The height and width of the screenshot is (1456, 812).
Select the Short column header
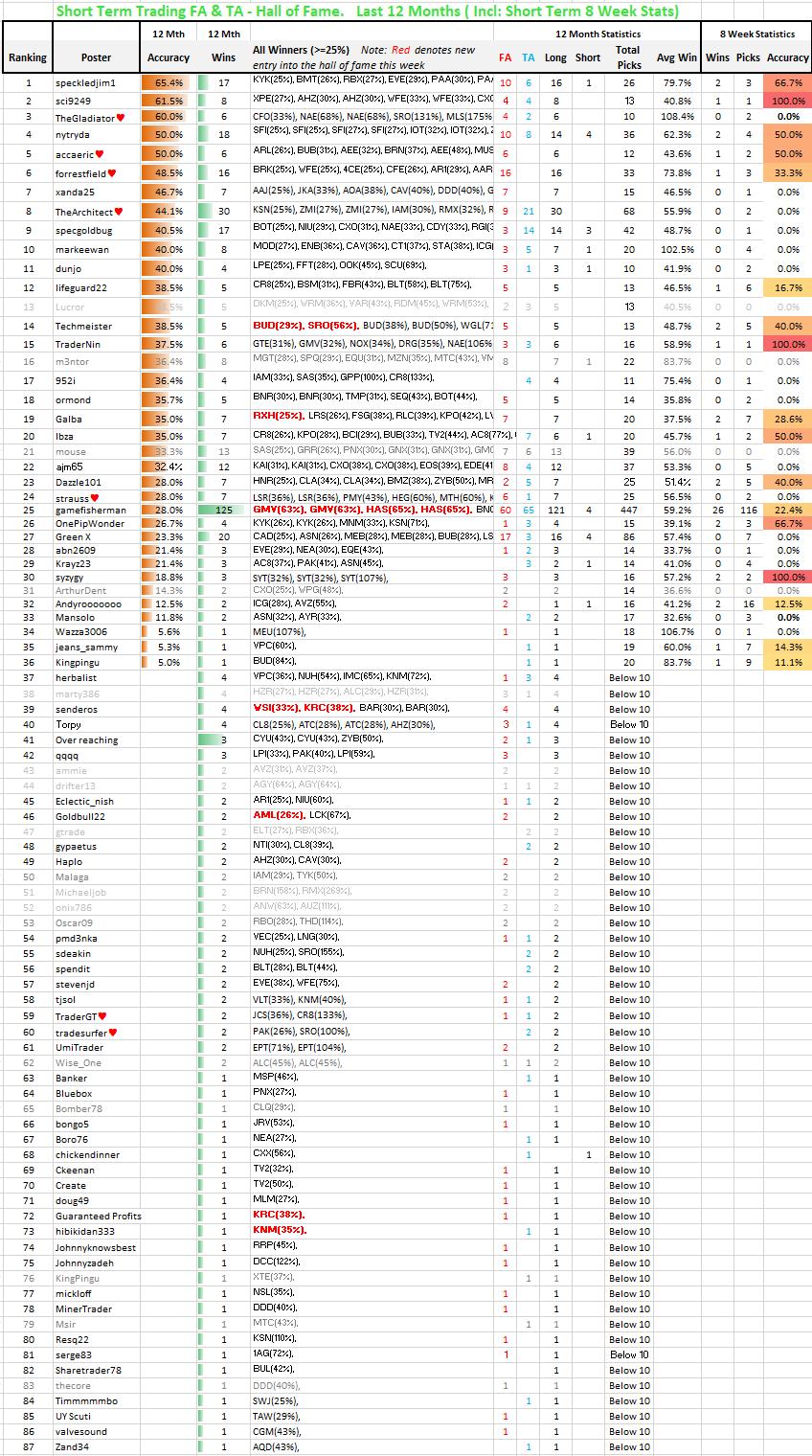(x=588, y=57)
